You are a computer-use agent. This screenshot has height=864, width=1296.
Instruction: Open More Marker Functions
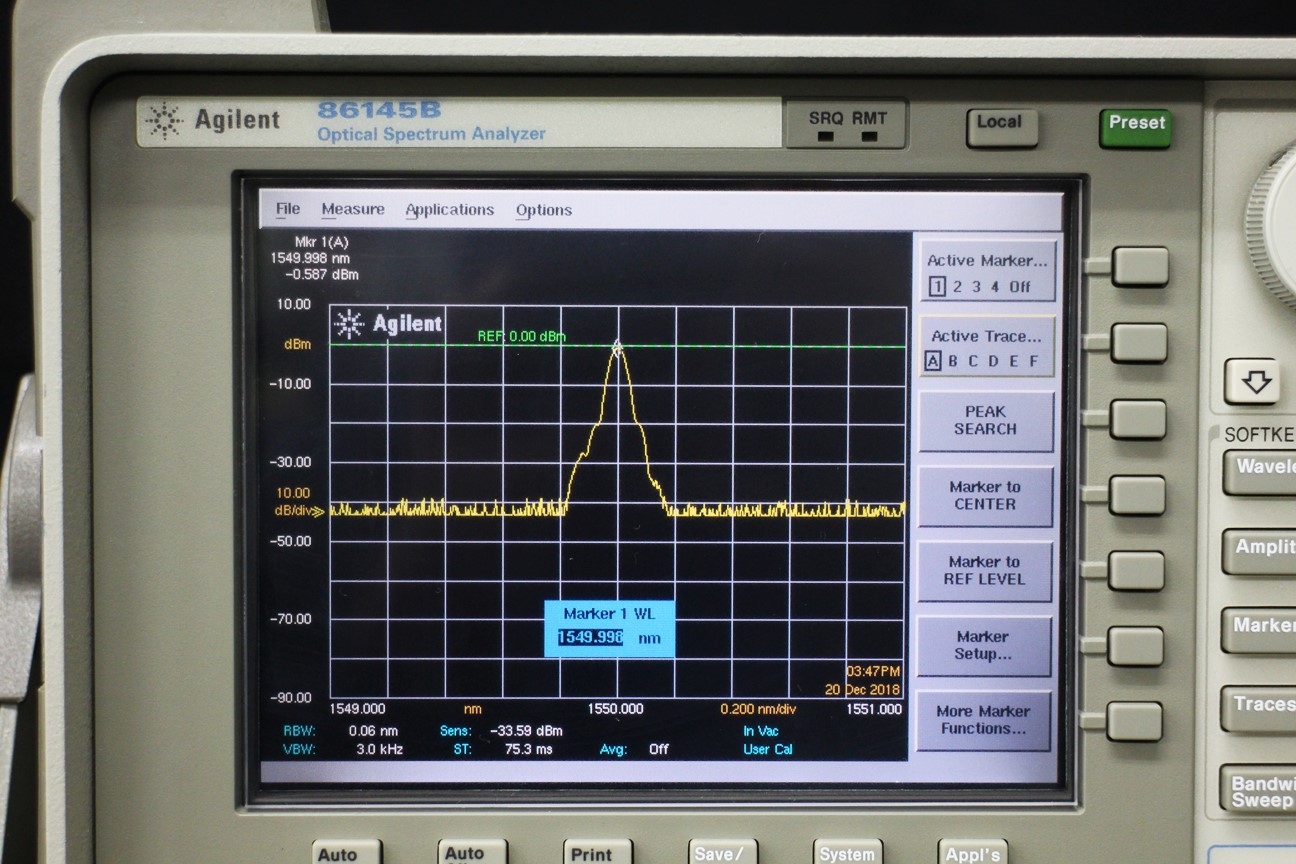[984, 720]
